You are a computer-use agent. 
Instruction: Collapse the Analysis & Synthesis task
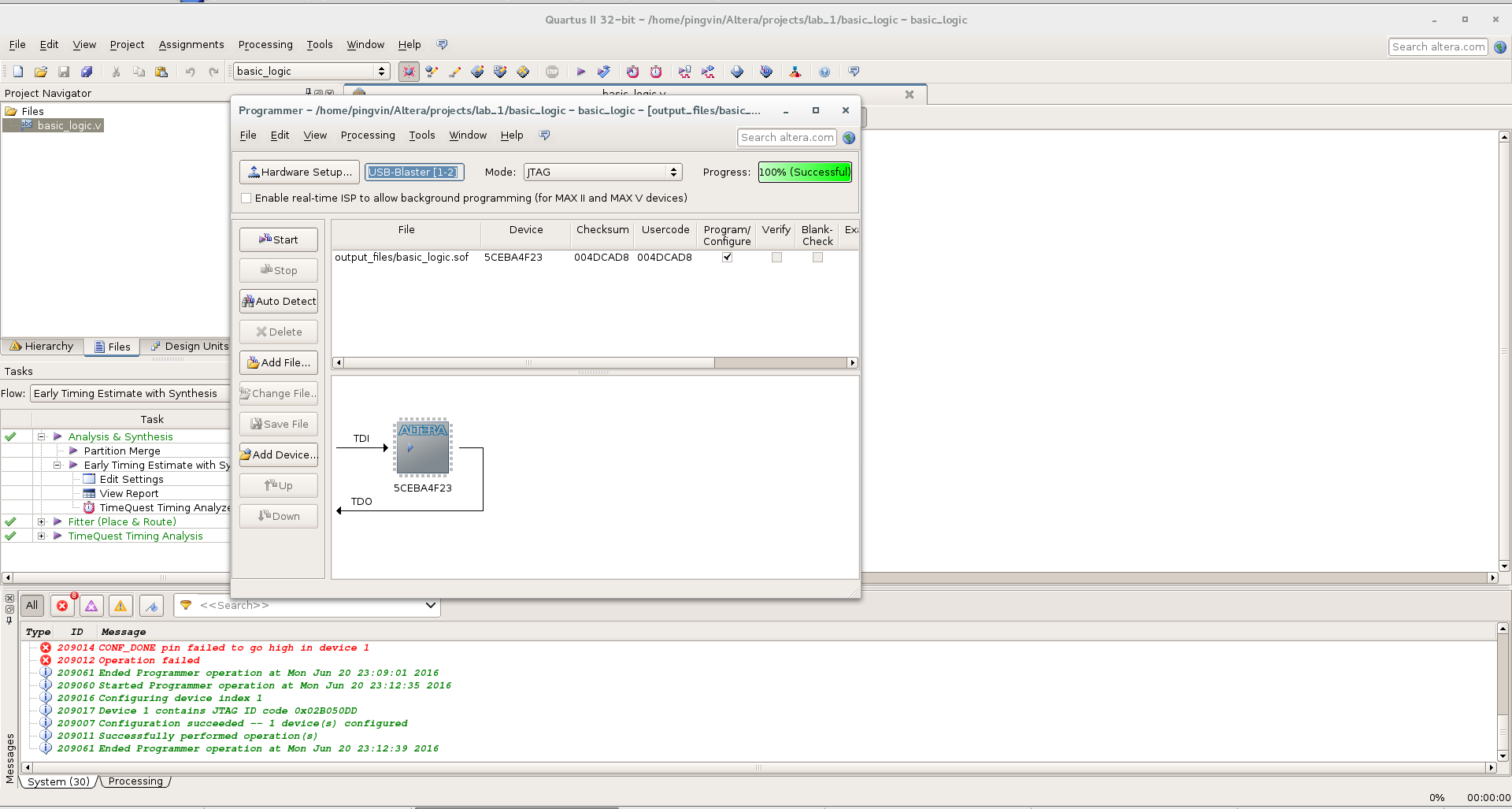click(x=42, y=437)
